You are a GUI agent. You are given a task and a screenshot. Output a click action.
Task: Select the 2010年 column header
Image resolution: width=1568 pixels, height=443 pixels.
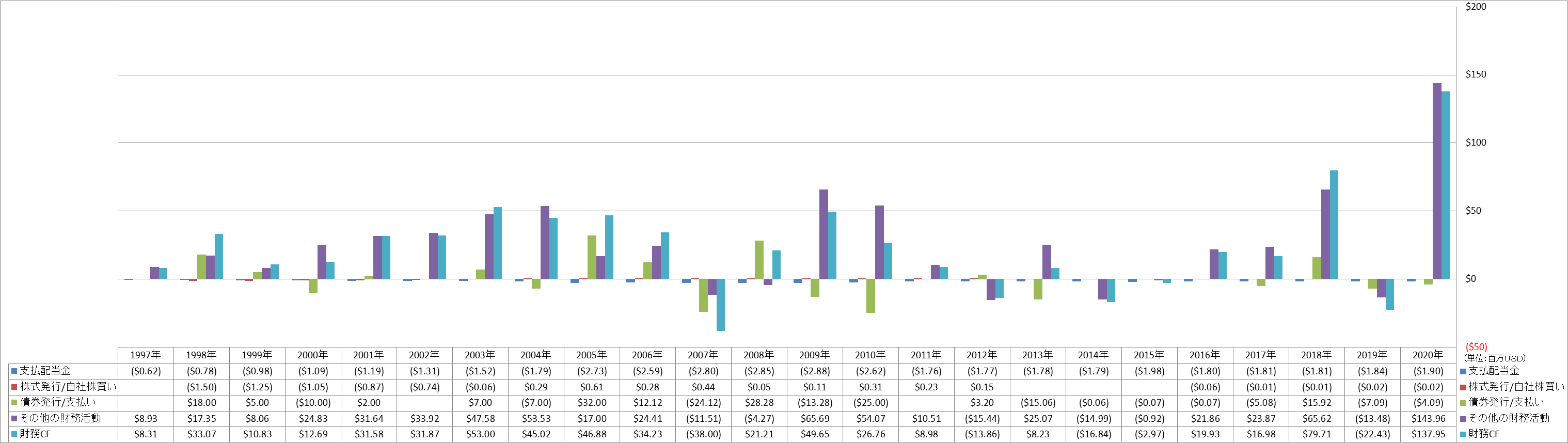tap(870, 355)
